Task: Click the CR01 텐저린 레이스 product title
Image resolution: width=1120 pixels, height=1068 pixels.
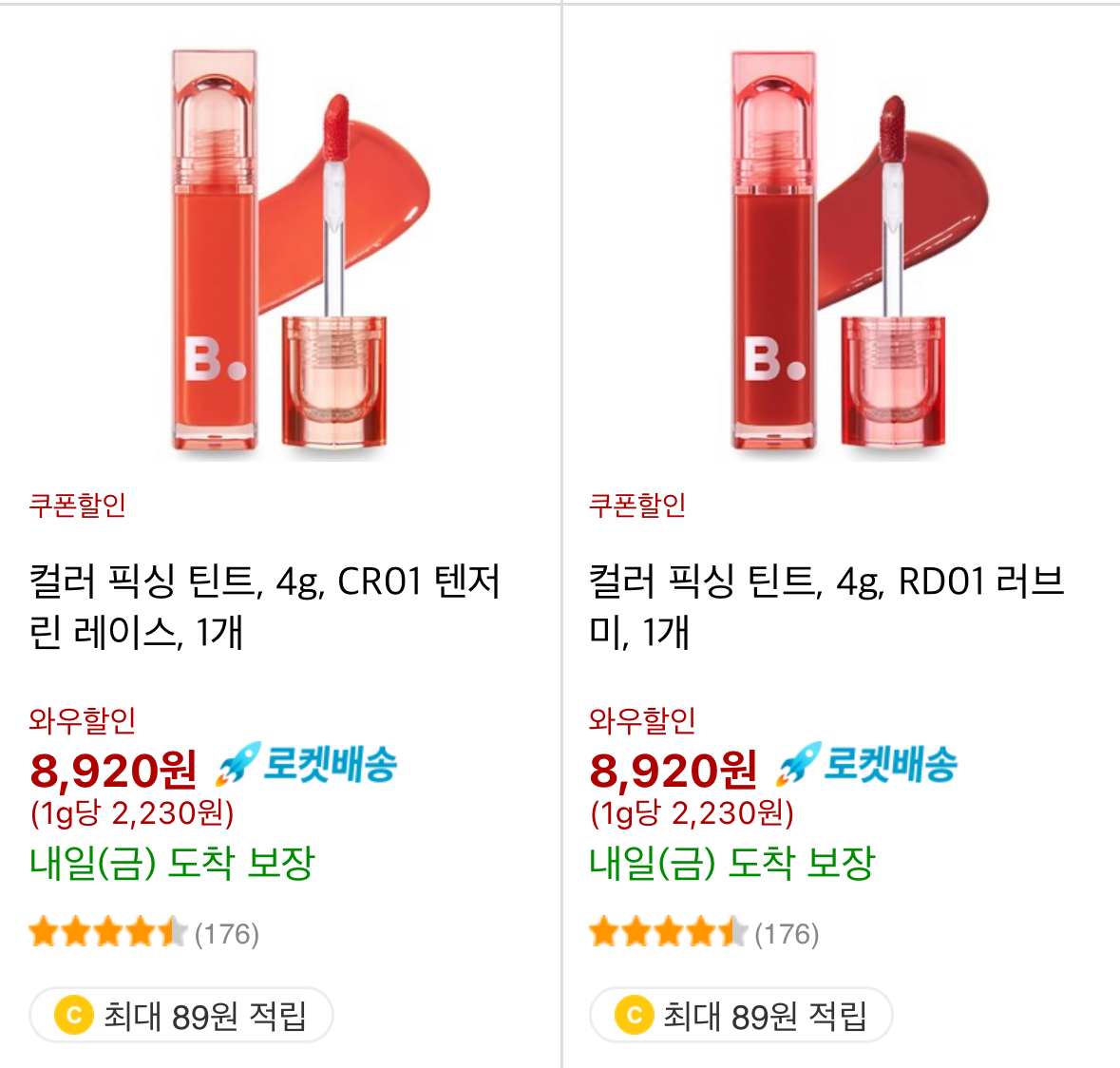Action: coord(265,606)
